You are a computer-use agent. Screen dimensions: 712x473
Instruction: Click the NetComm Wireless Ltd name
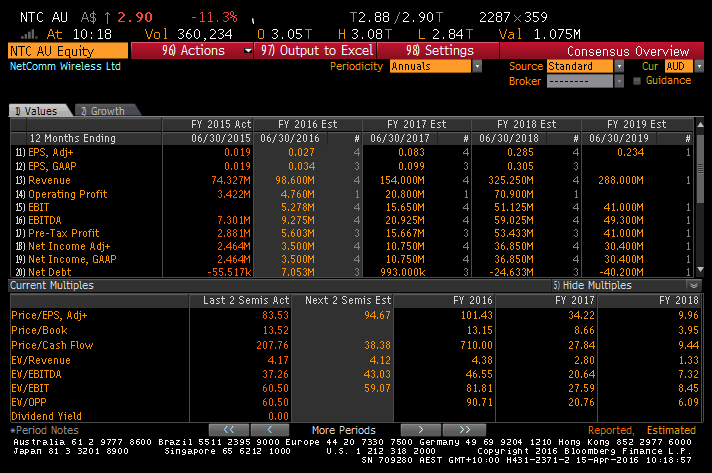[x=65, y=66]
